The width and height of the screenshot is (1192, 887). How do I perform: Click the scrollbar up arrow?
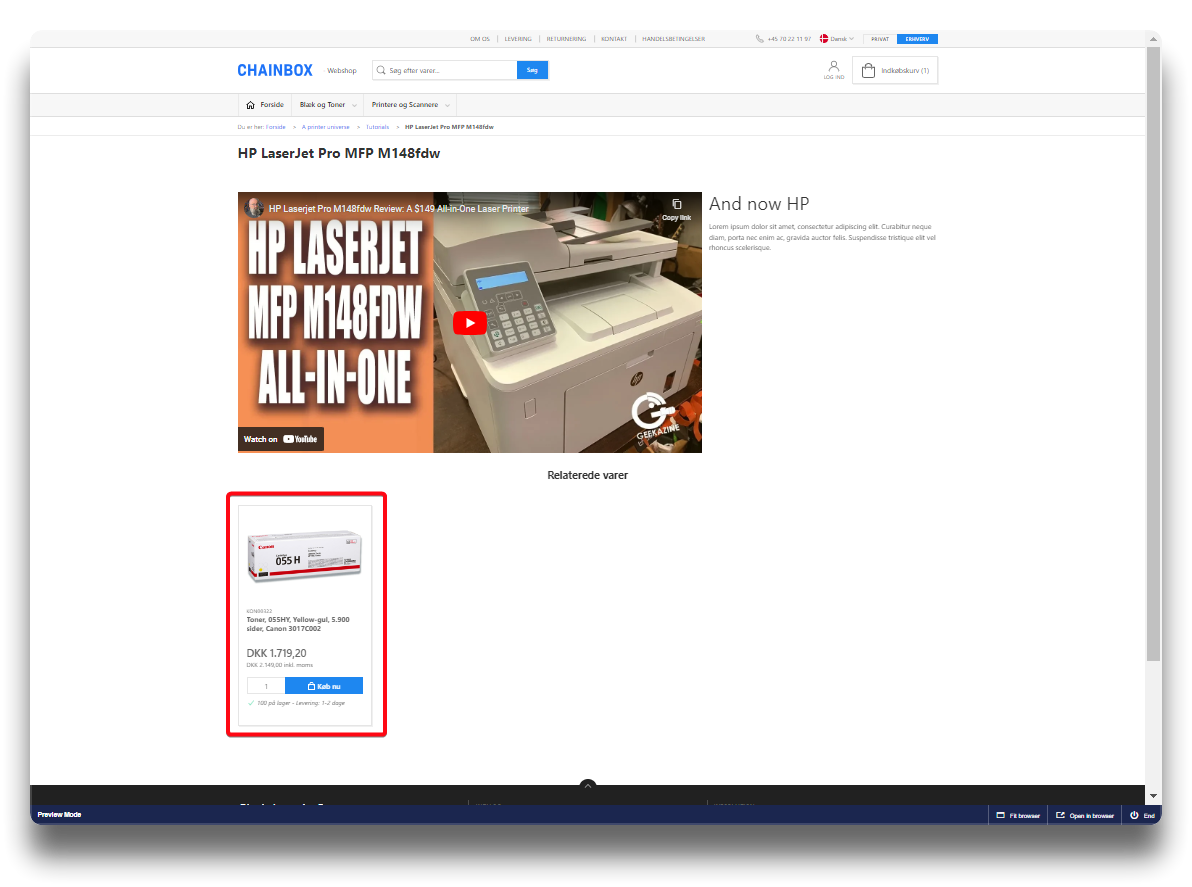[x=1153, y=39]
